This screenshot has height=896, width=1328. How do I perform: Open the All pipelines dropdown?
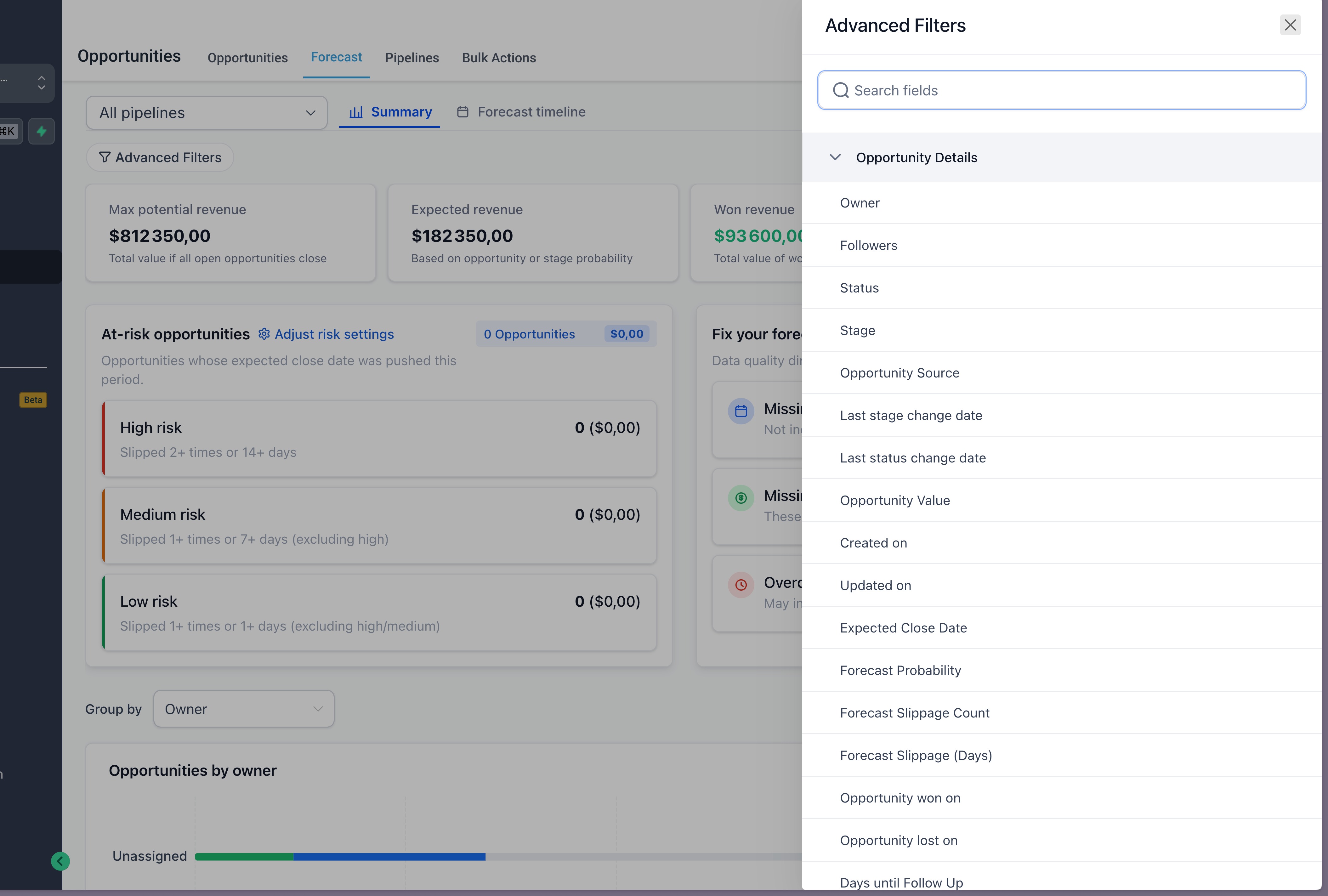click(x=206, y=113)
